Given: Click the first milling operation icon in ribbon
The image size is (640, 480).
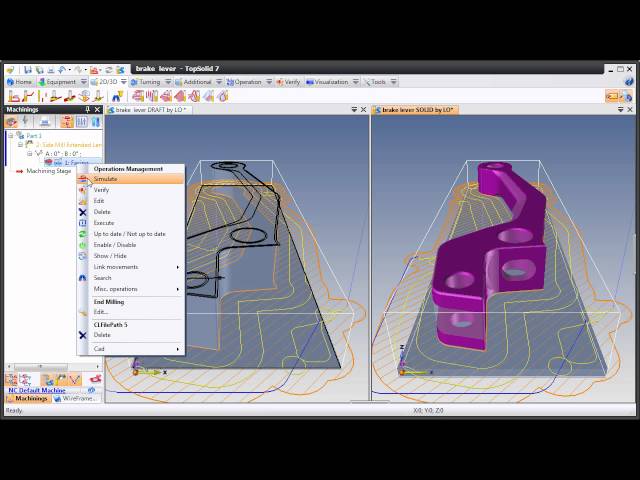Looking at the screenshot, I should click(11, 96).
